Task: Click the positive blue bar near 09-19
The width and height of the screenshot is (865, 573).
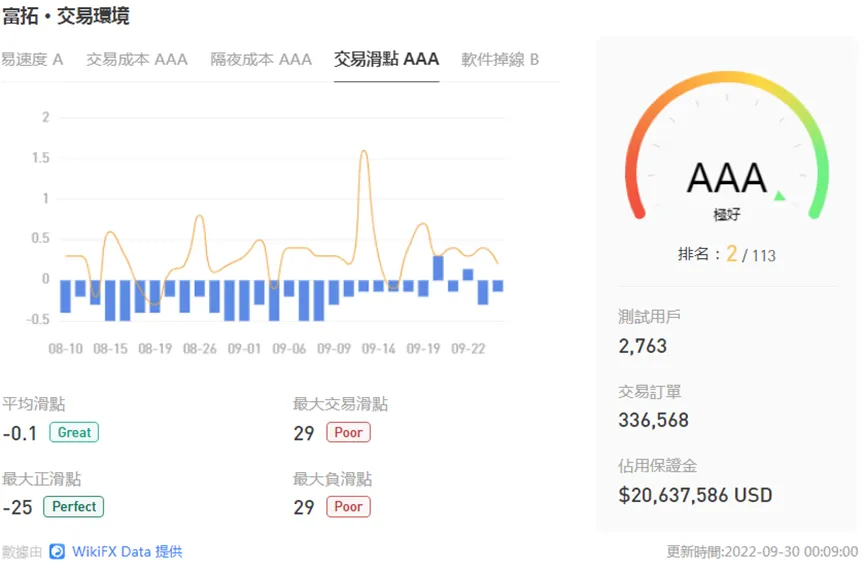Action: [438, 268]
